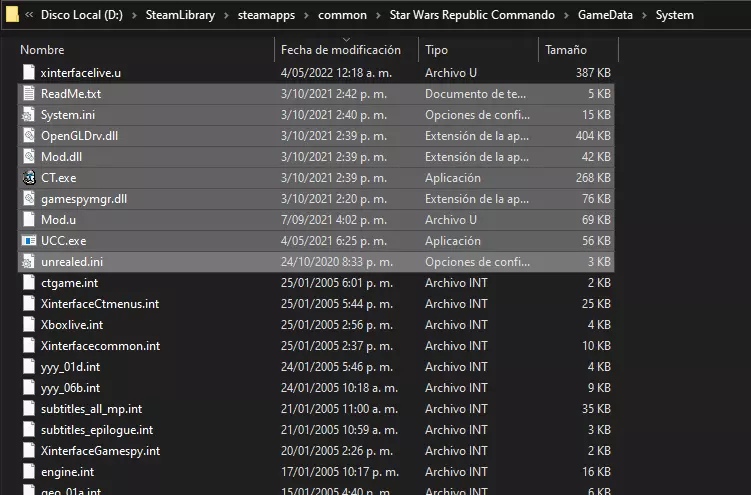The width and height of the screenshot is (751, 495).
Task: Click the CT.exe application icon
Action: point(29,178)
